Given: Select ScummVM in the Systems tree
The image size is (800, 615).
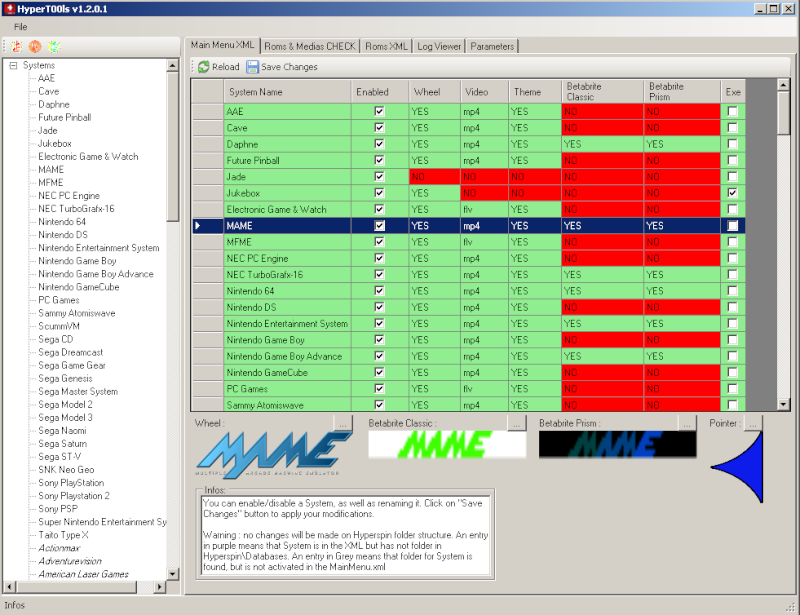Looking at the screenshot, I should click(59, 326).
